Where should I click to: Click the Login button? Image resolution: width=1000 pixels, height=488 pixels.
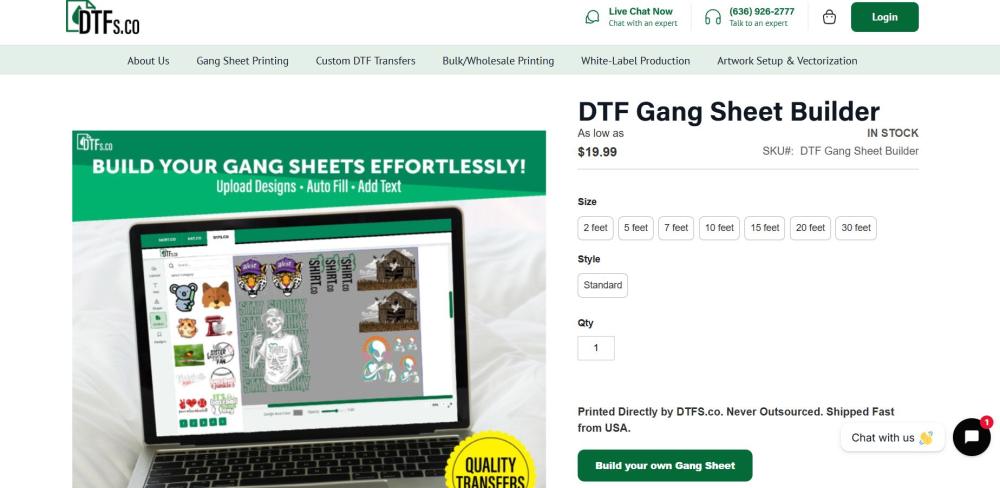(x=885, y=17)
